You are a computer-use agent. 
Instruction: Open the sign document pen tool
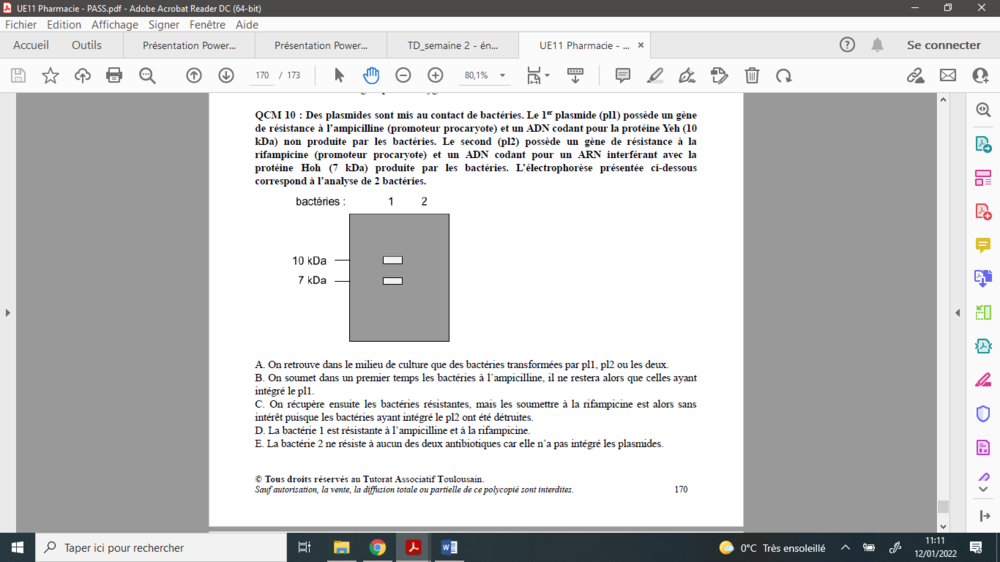(x=687, y=75)
